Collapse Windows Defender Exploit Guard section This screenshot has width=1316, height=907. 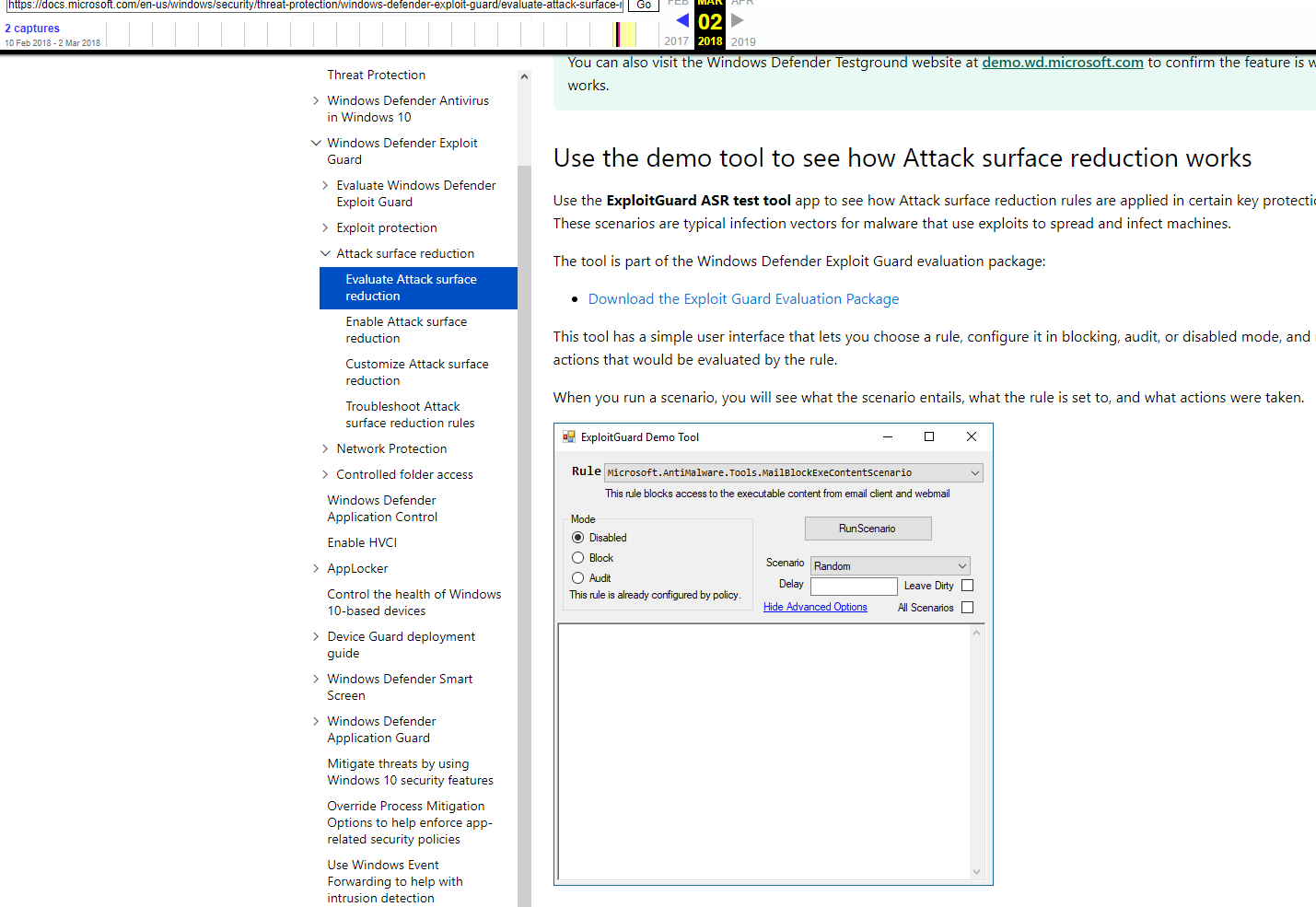coord(316,143)
